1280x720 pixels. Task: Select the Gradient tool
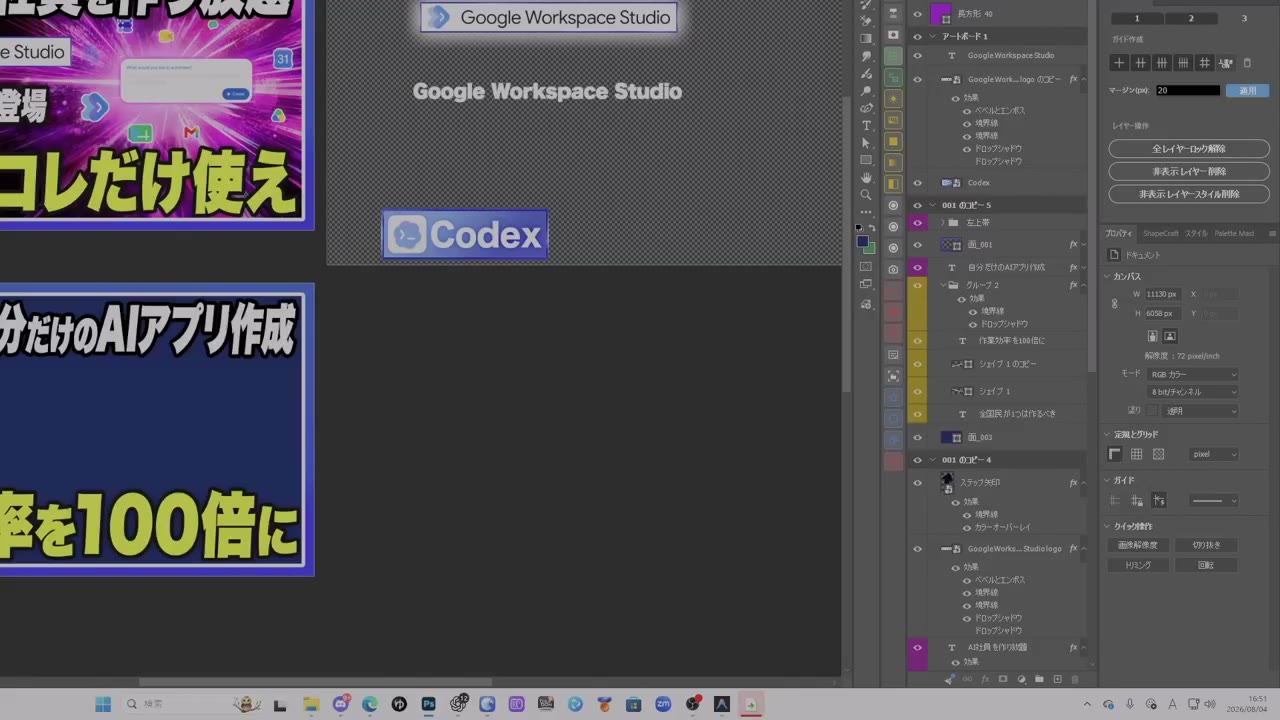(x=866, y=38)
